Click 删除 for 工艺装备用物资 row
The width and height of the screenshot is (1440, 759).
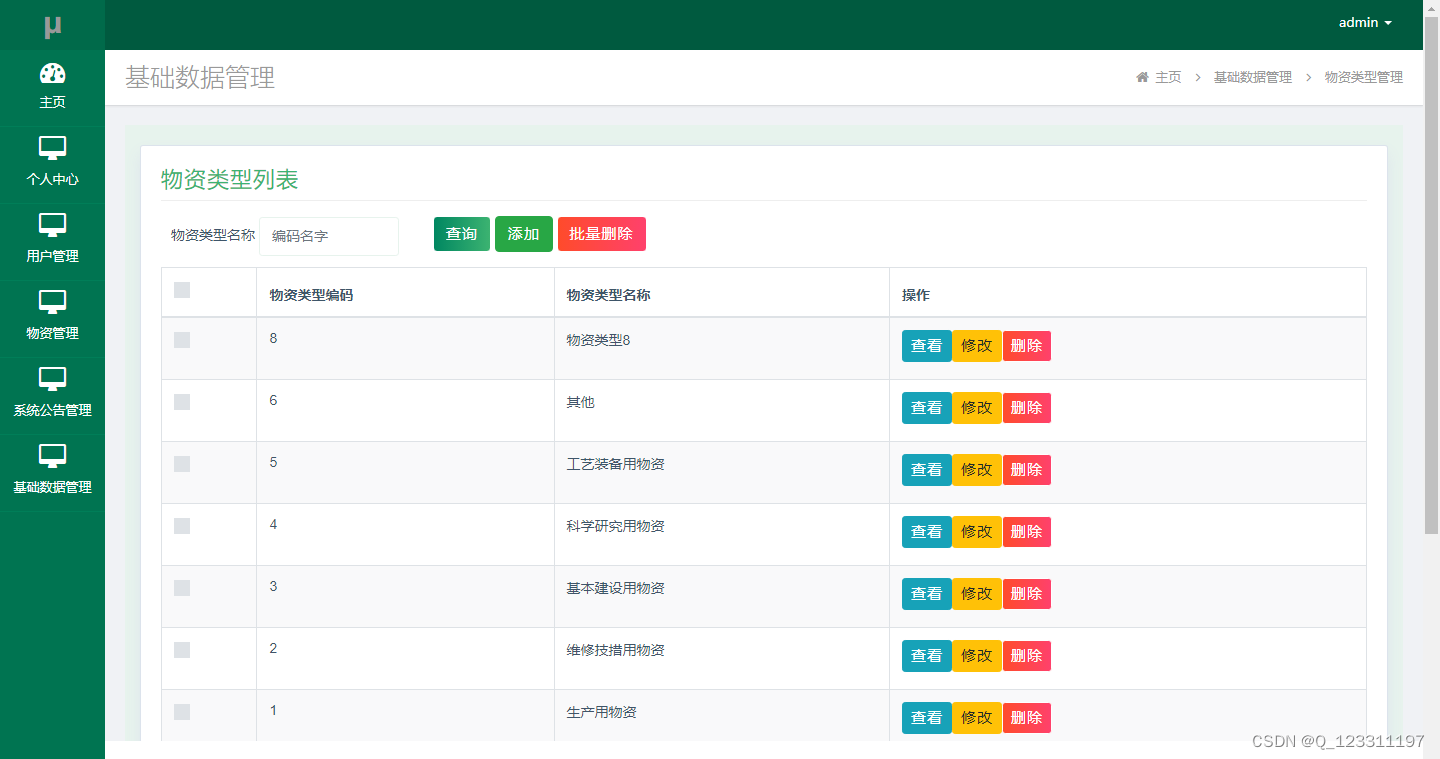pos(1027,470)
